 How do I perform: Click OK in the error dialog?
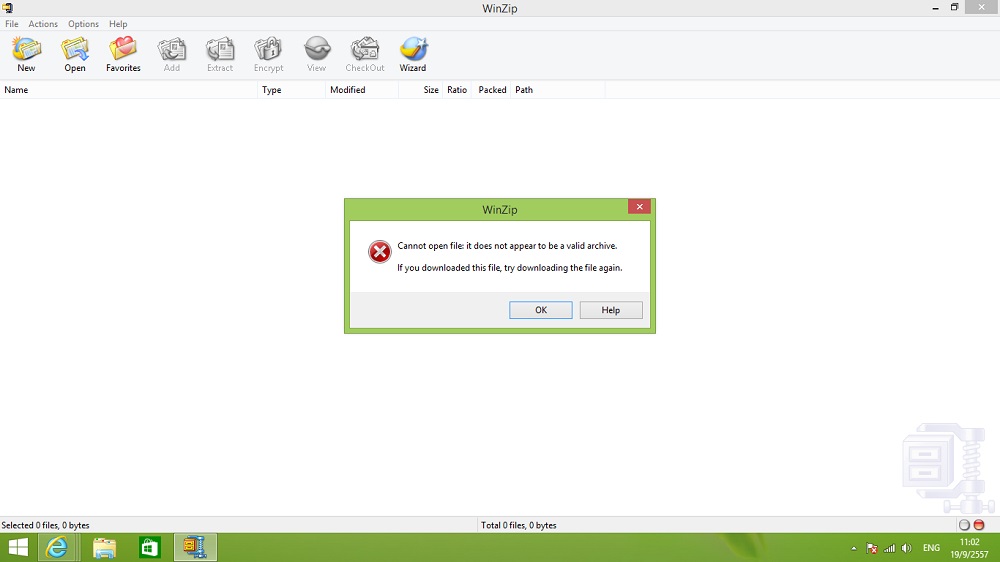(x=541, y=310)
